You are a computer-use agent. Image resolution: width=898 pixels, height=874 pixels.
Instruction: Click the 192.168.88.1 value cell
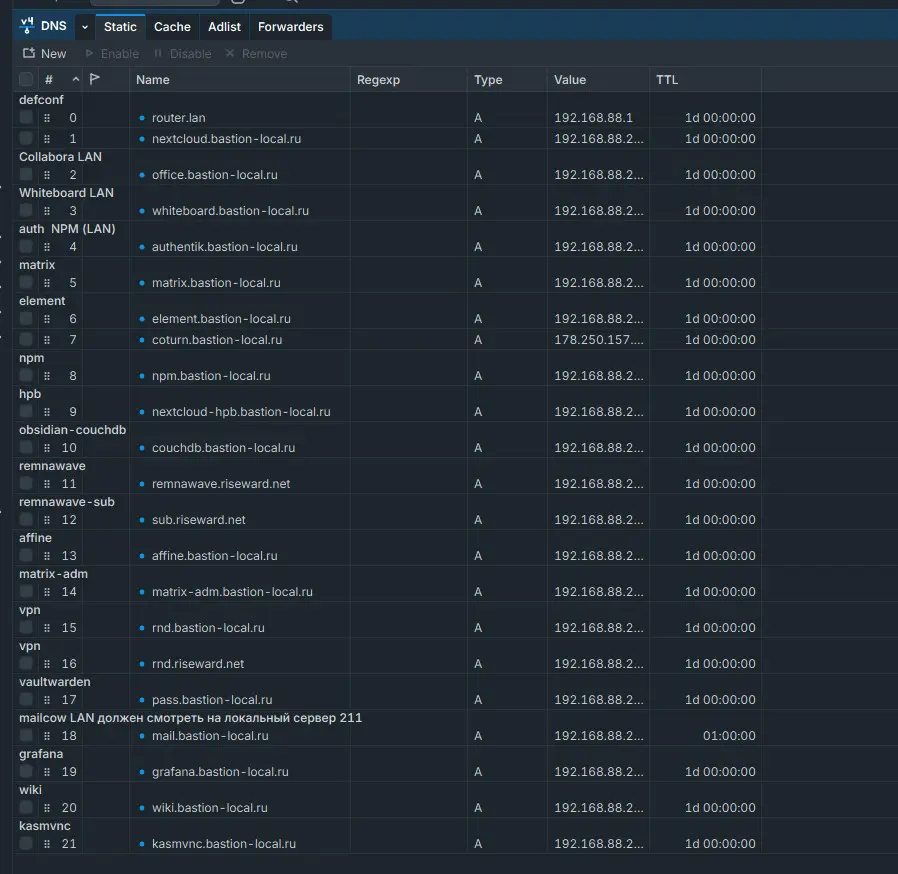[x=593, y=117]
